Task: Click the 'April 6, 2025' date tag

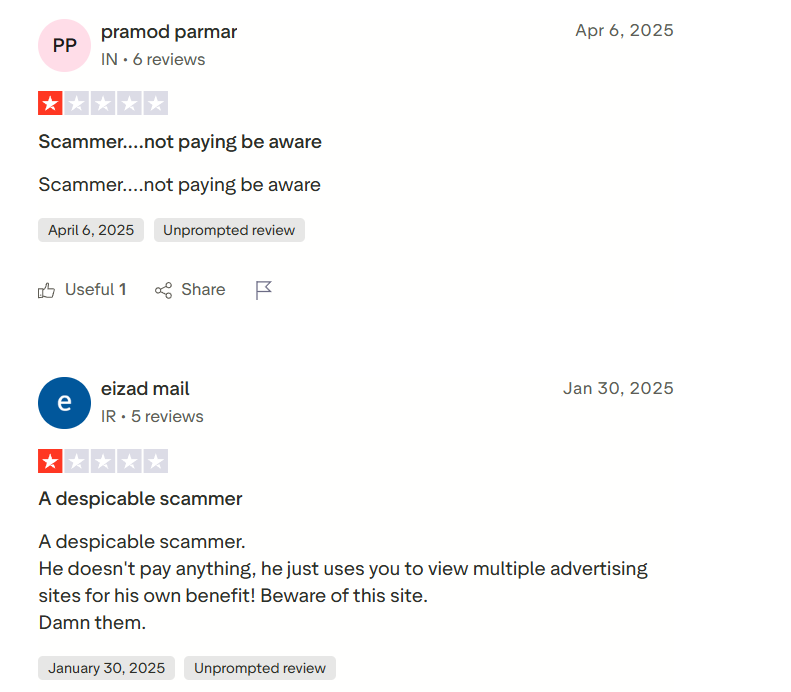Action: point(91,230)
